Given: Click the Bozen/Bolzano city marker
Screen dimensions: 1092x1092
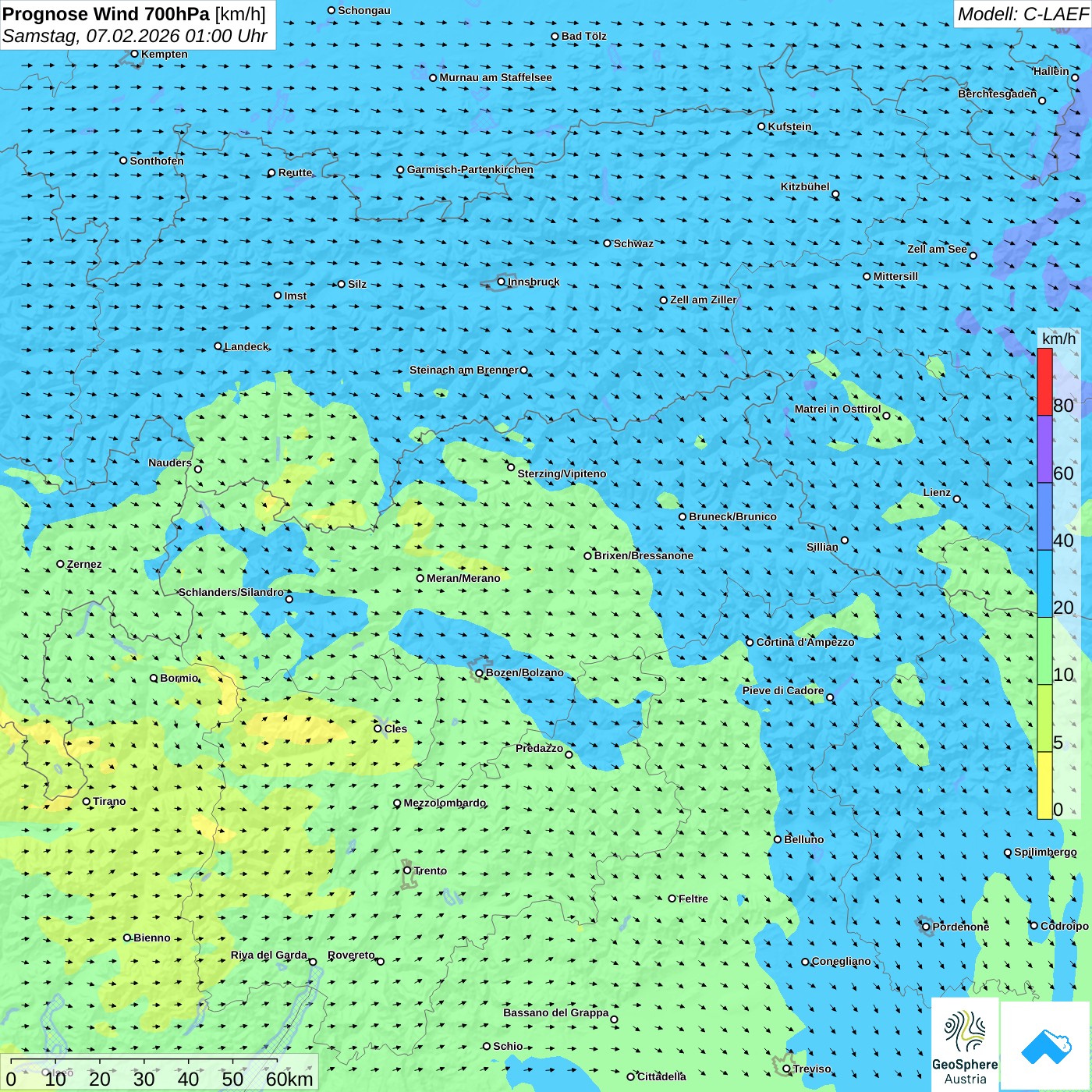Looking at the screenshot, I should coord(480,672).
